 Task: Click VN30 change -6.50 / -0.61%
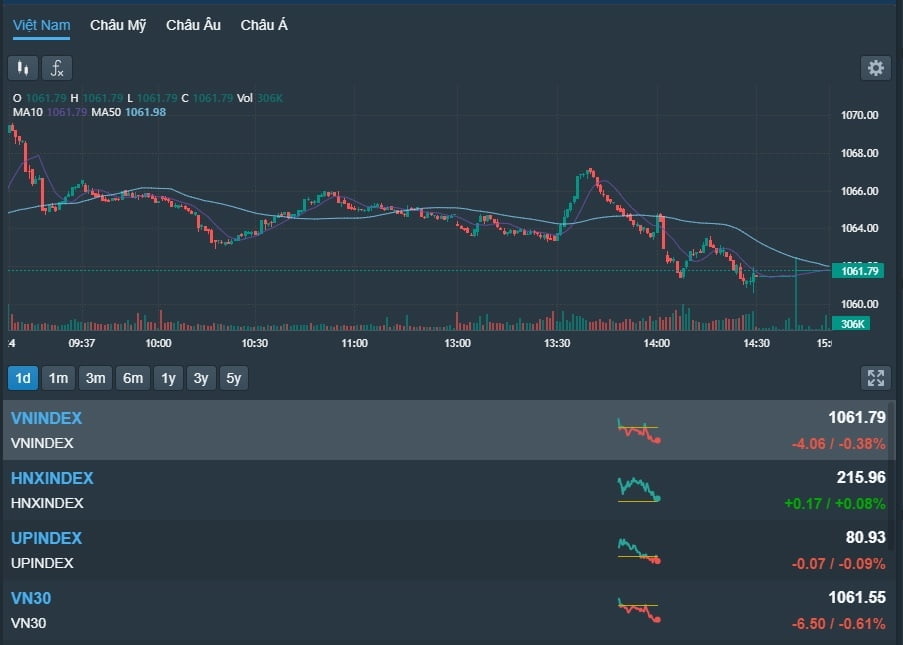(x=838, y=624)
